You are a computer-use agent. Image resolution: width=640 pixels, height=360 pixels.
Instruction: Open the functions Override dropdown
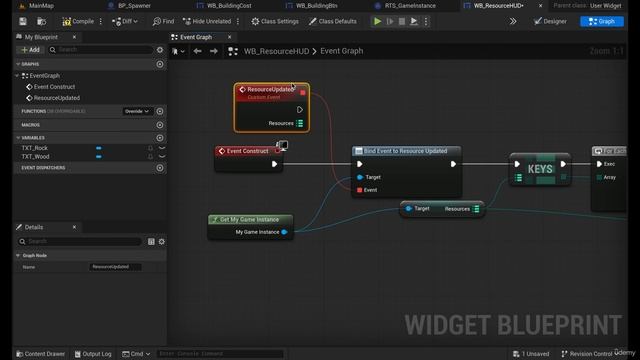click(137, 111)
